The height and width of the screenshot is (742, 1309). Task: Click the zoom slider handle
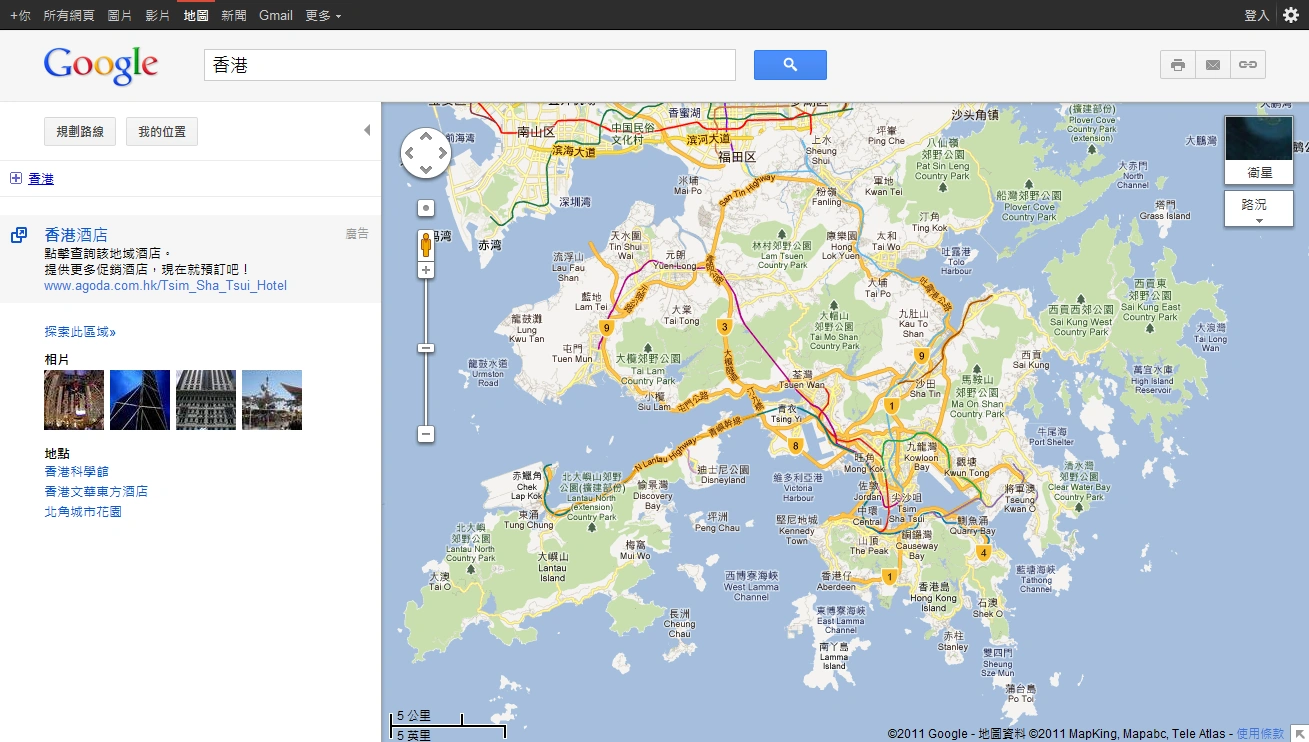click(x=426, y=348)
